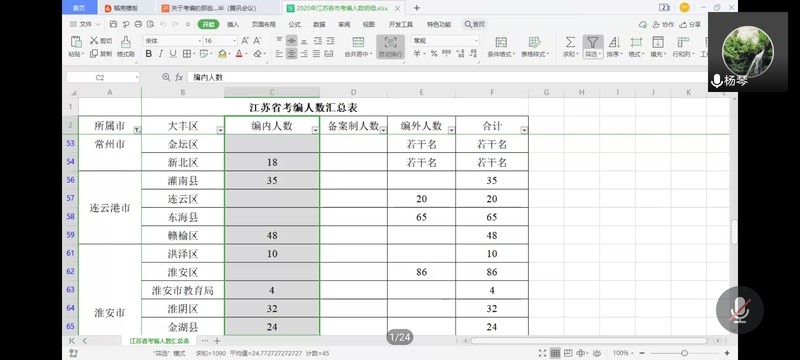Click the Redo arrow icon
This screenshot has width=800, height=360.
[175, 24]
